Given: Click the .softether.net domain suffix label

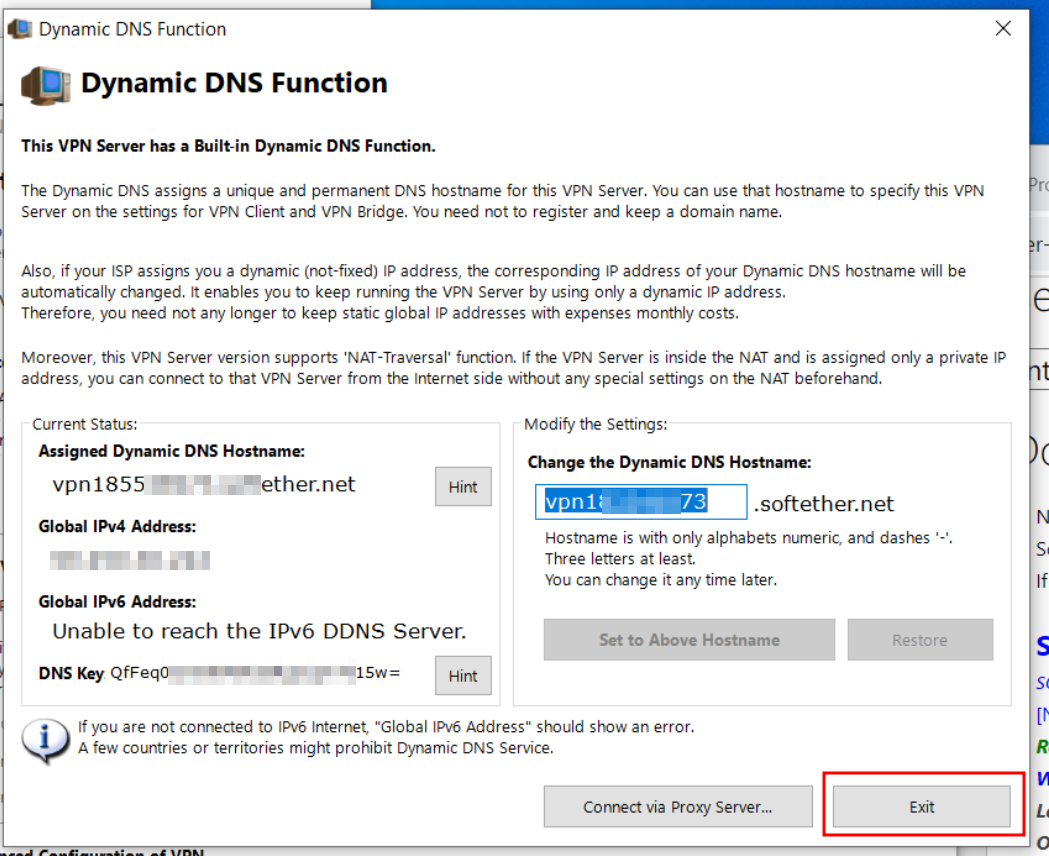Looking at the screenshot, I should coord(824,504).
